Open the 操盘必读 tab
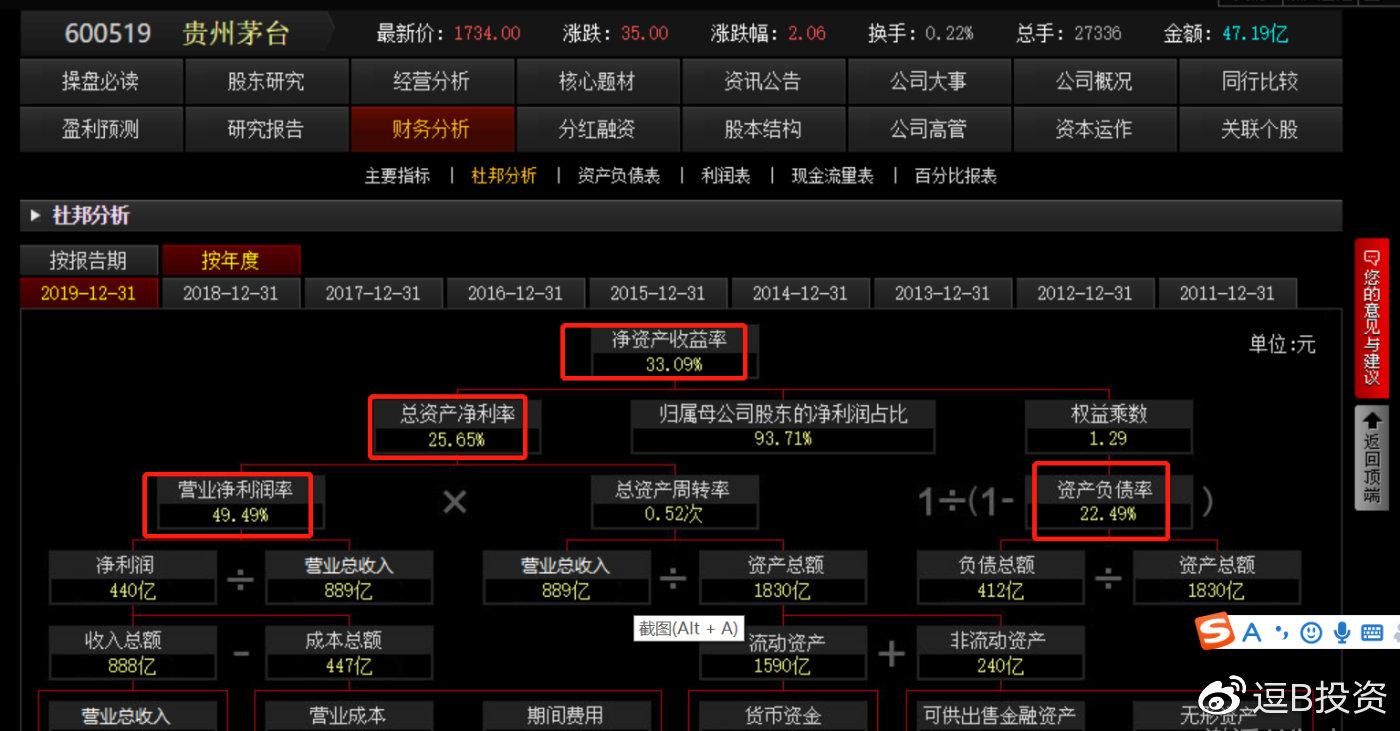This screenshot has height=731, width=1400. coord(101,81)
